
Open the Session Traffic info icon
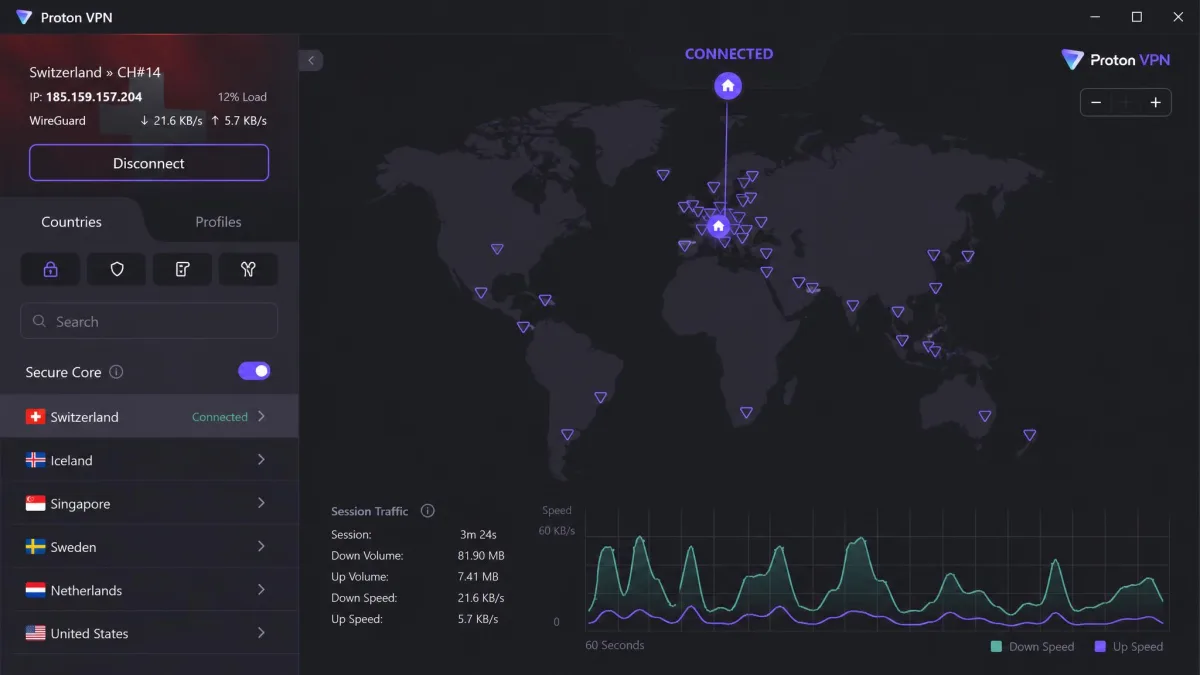428,511
